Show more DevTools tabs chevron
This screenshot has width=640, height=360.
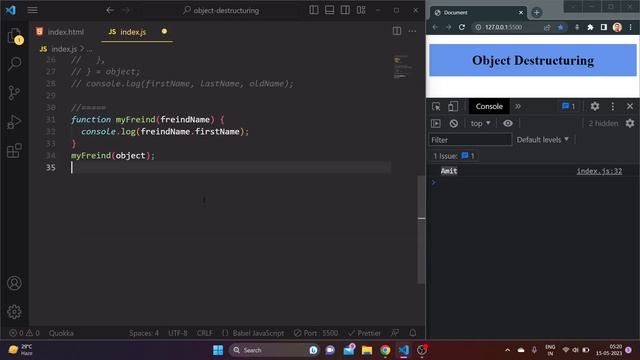click(x=518, y=107)
